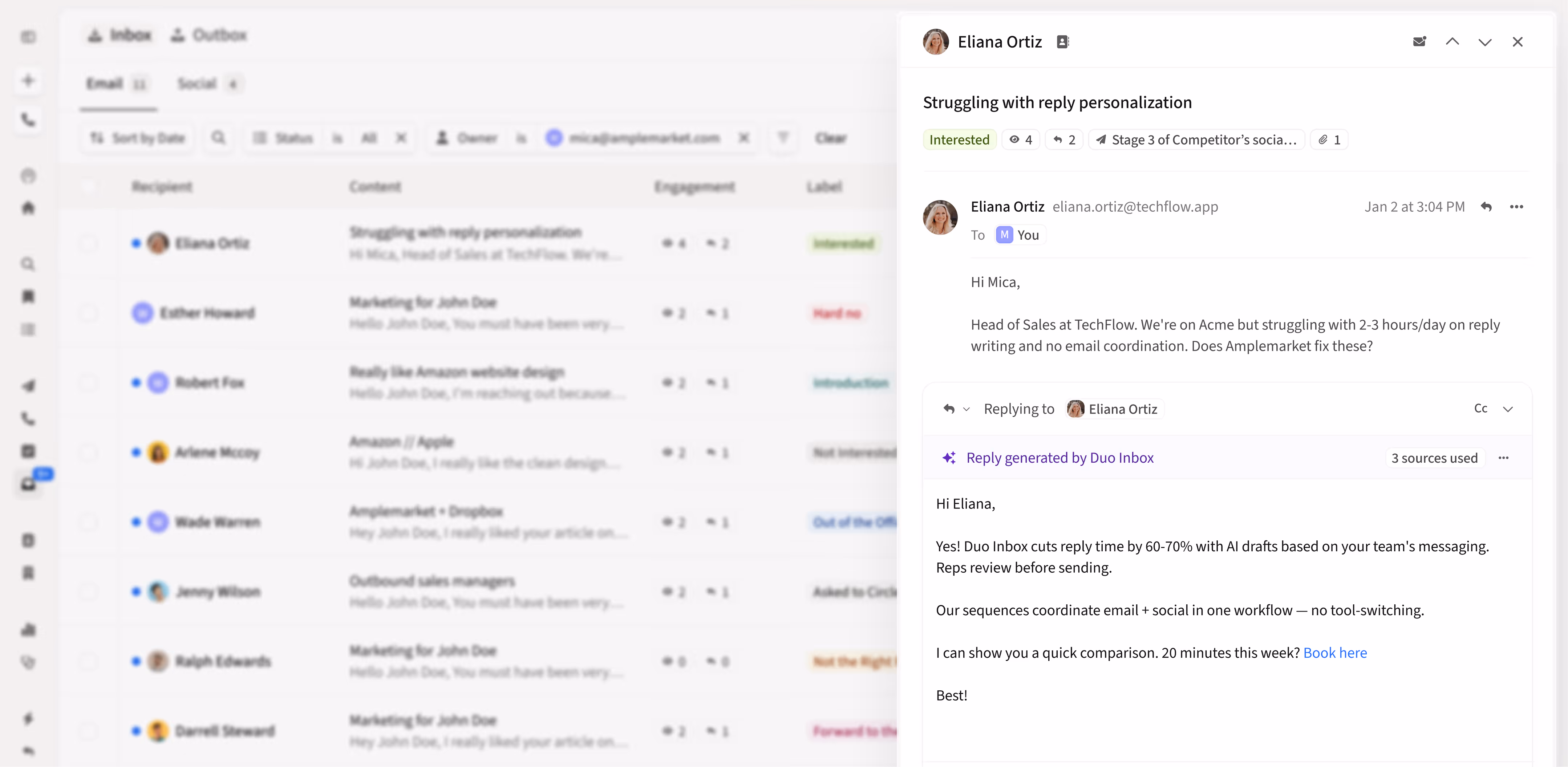Check the checkbox on Eliana Ortiz's email row
Screen dimensions: 1568x767
(88, 243)
